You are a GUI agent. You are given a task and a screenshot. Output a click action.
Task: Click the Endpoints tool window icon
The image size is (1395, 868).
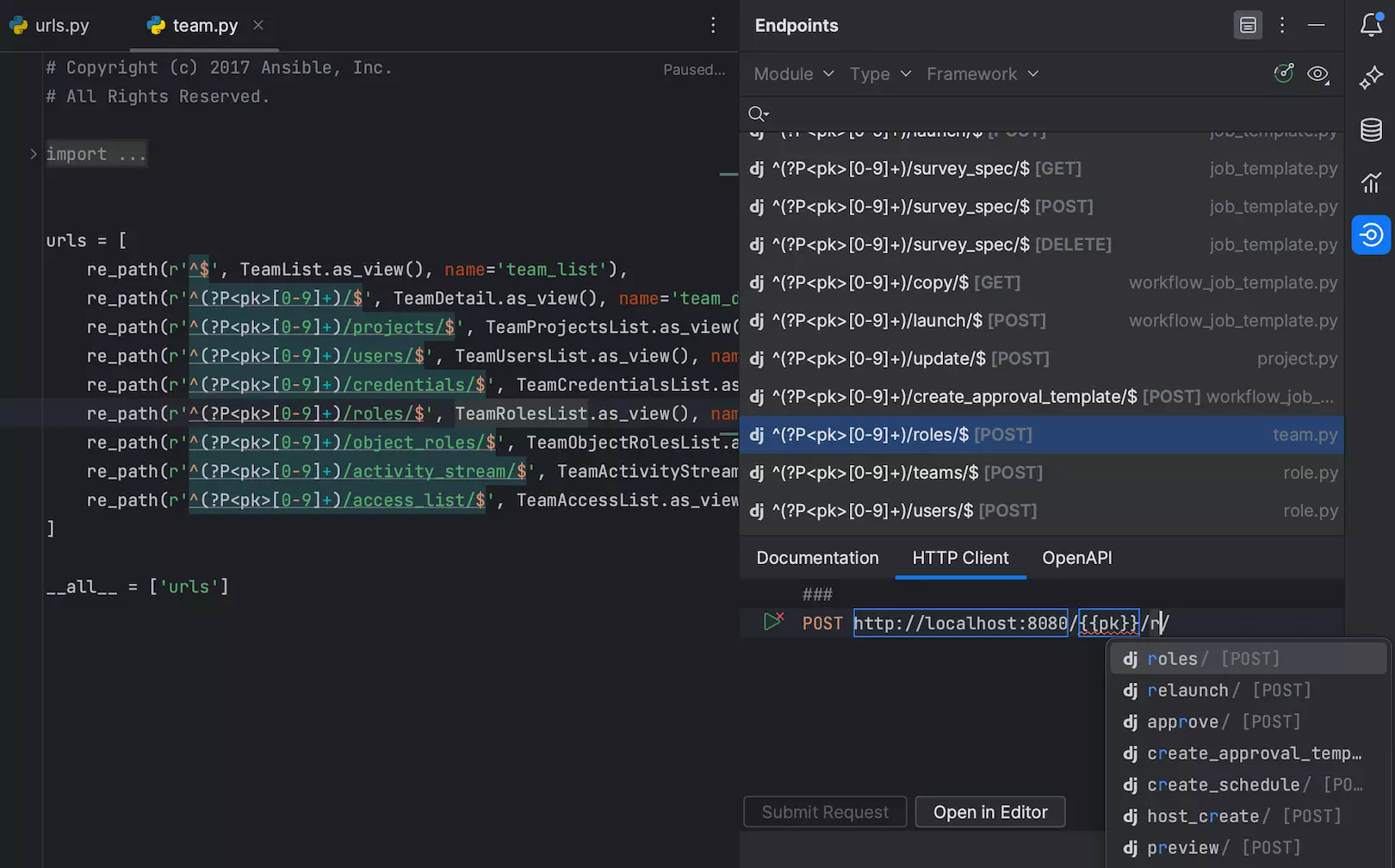coord(1371,234)
